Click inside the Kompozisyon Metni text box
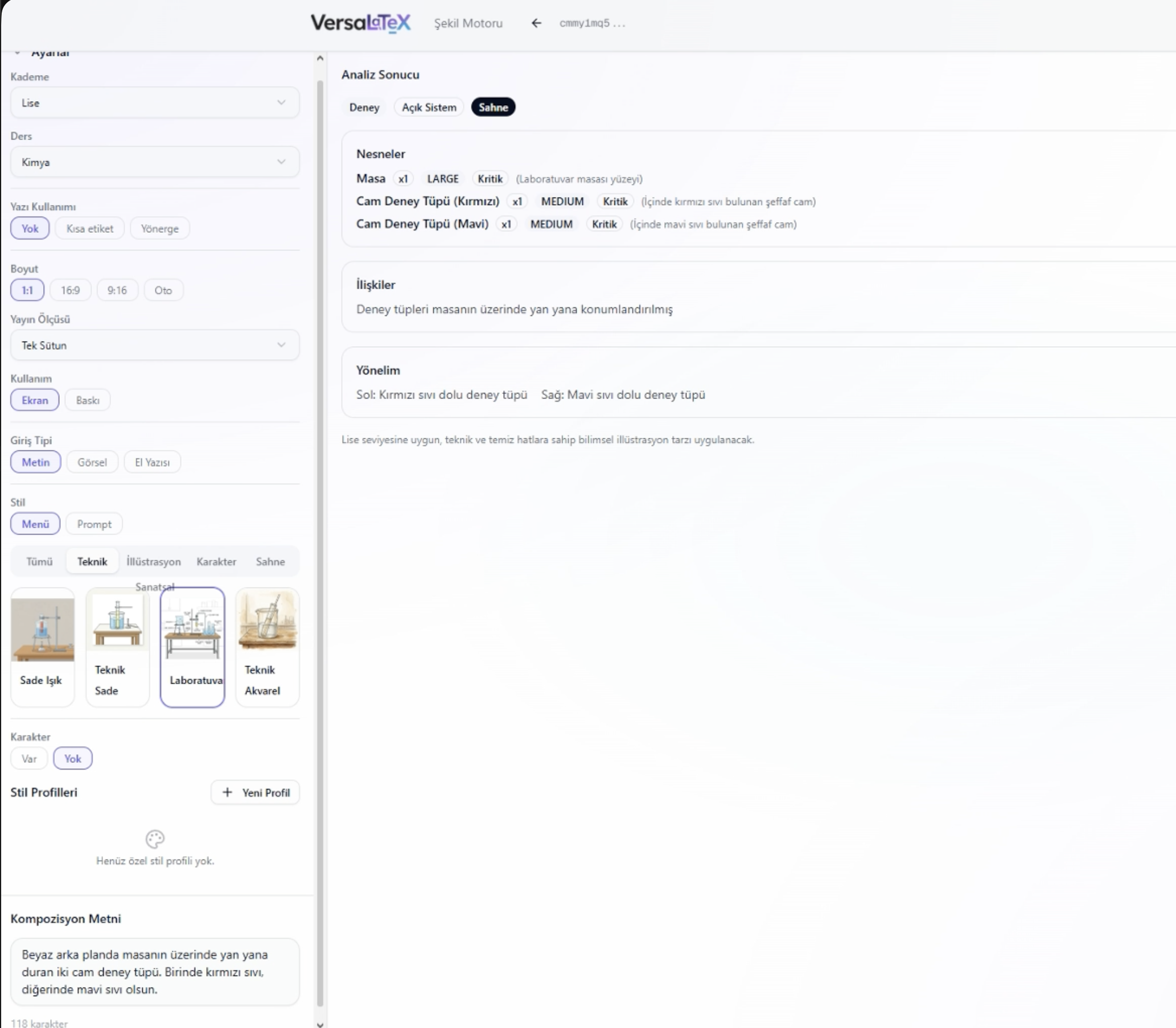 [154, 972]
